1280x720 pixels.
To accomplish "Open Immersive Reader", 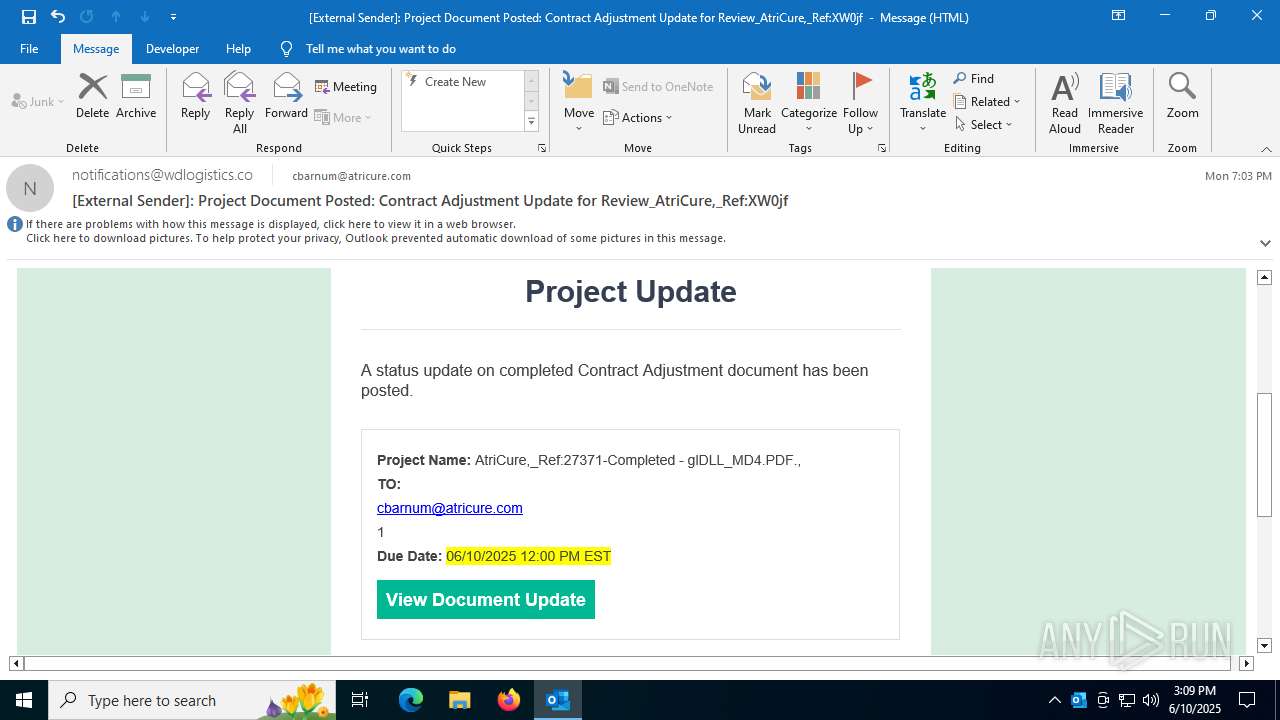I will pos(1115,103).
